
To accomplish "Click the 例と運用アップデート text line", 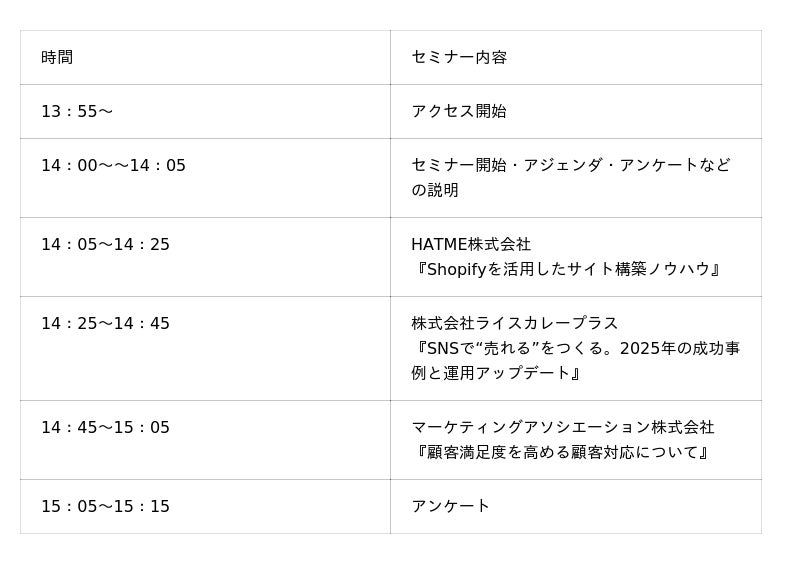I will point(496,373).
